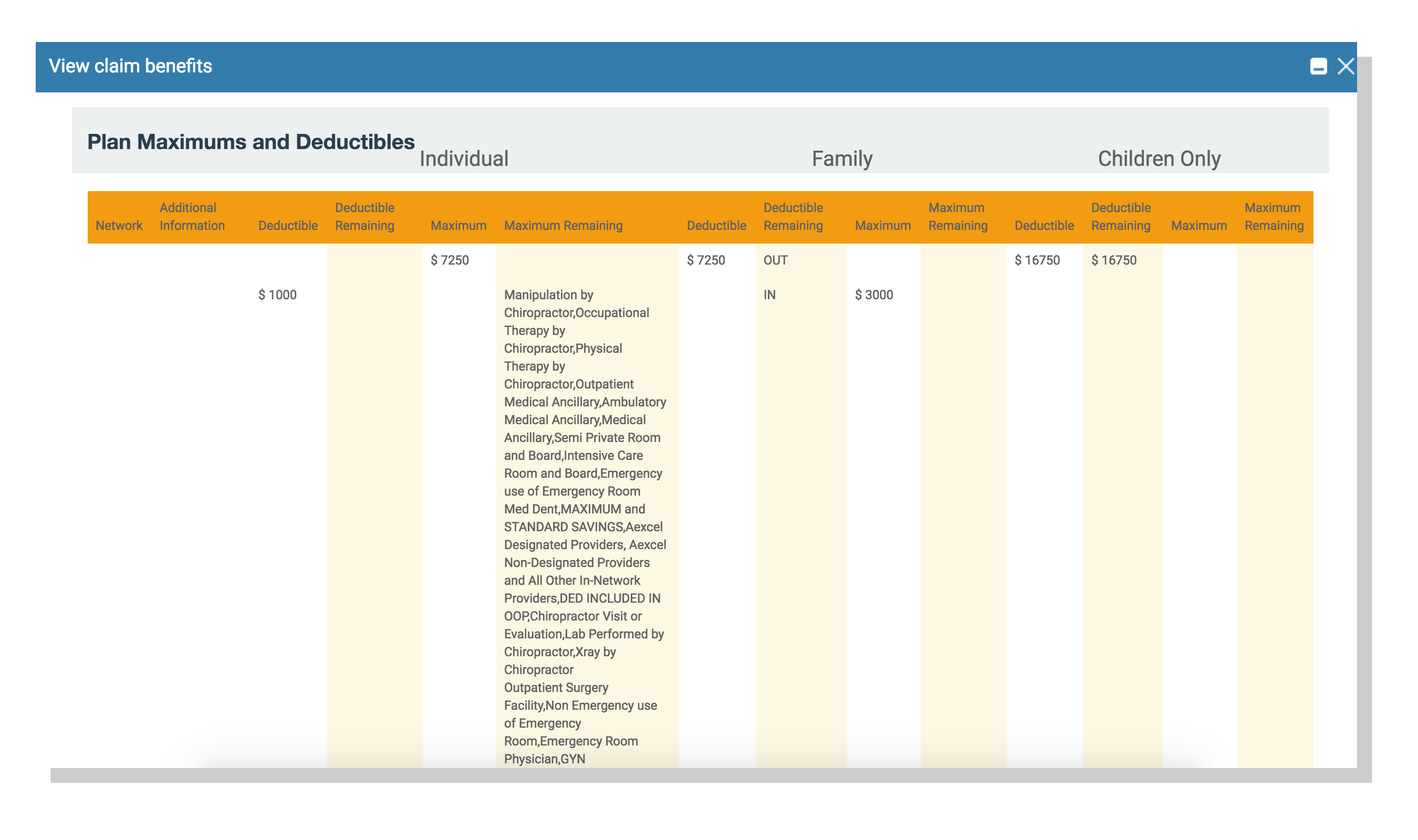
Task: Click the Network column header
Action: (119, 225)
